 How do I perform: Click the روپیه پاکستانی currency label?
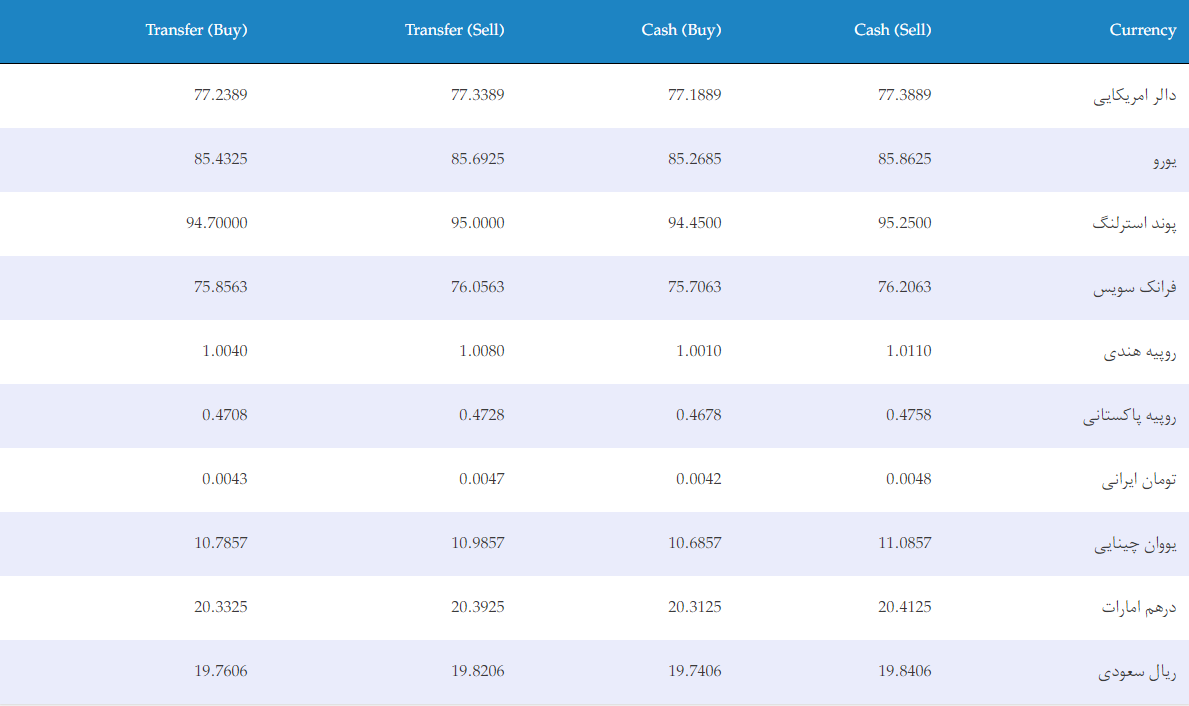tap(1130, 416)
